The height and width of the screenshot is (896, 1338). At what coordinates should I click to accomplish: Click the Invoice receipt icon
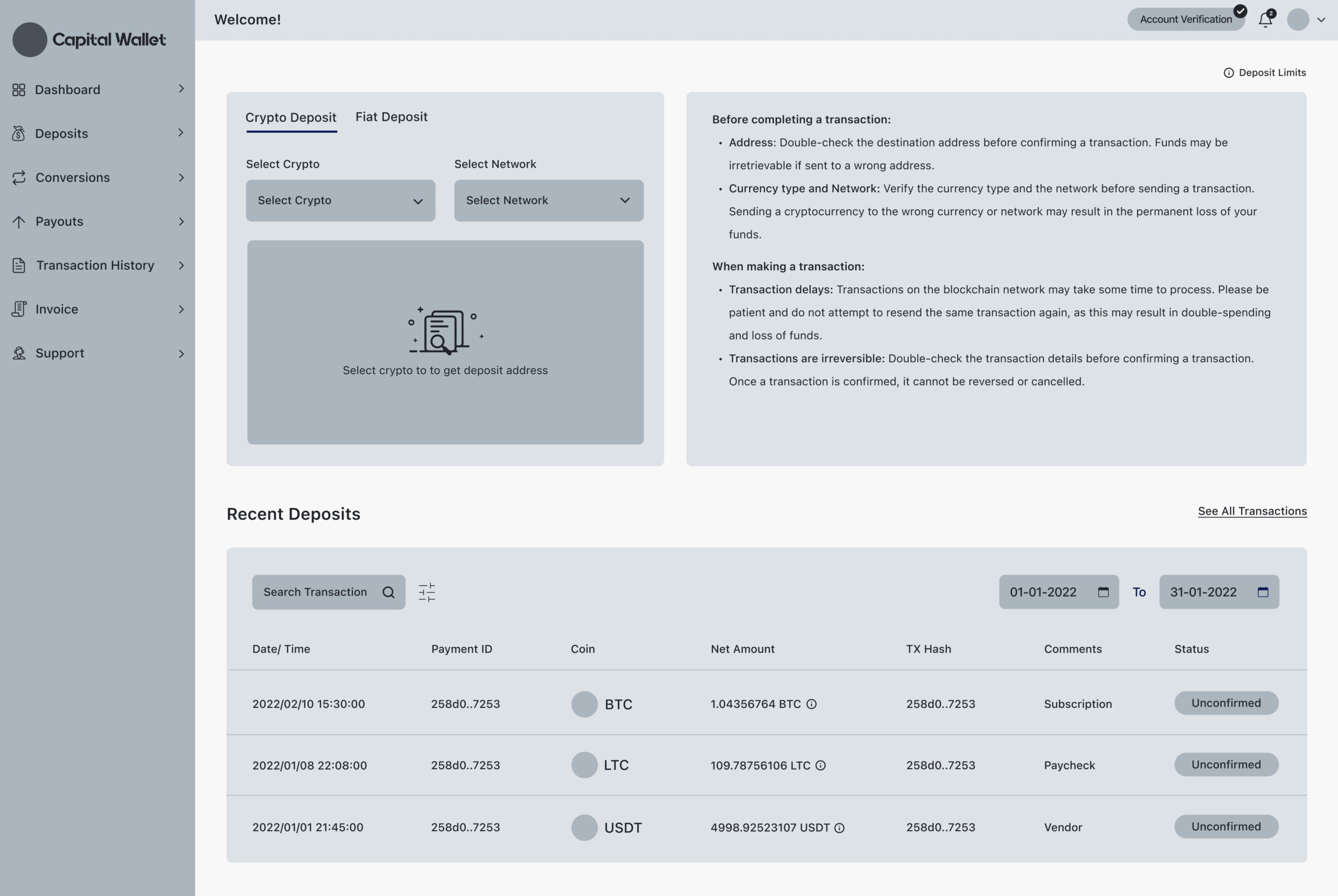19,309
